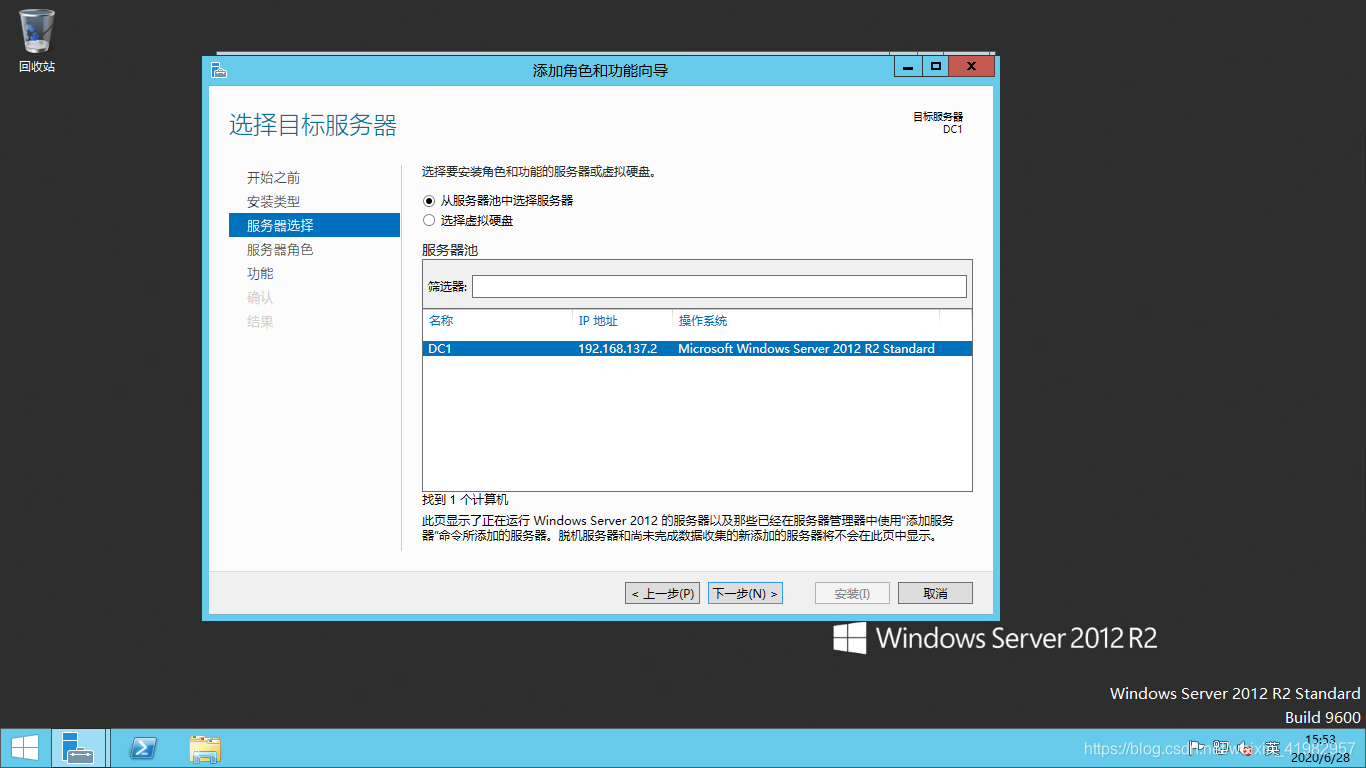1366x768 pixels.
Task: Switch input language via 英 indicator
Action: pyautogui.click(x=1271, y=747)
